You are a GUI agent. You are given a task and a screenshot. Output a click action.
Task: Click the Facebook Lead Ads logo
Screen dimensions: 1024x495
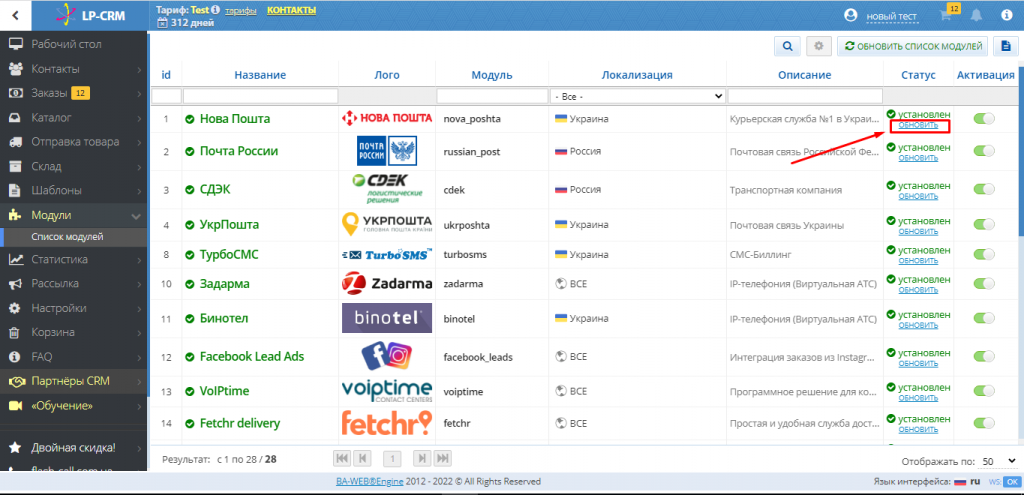click(387, 356)
